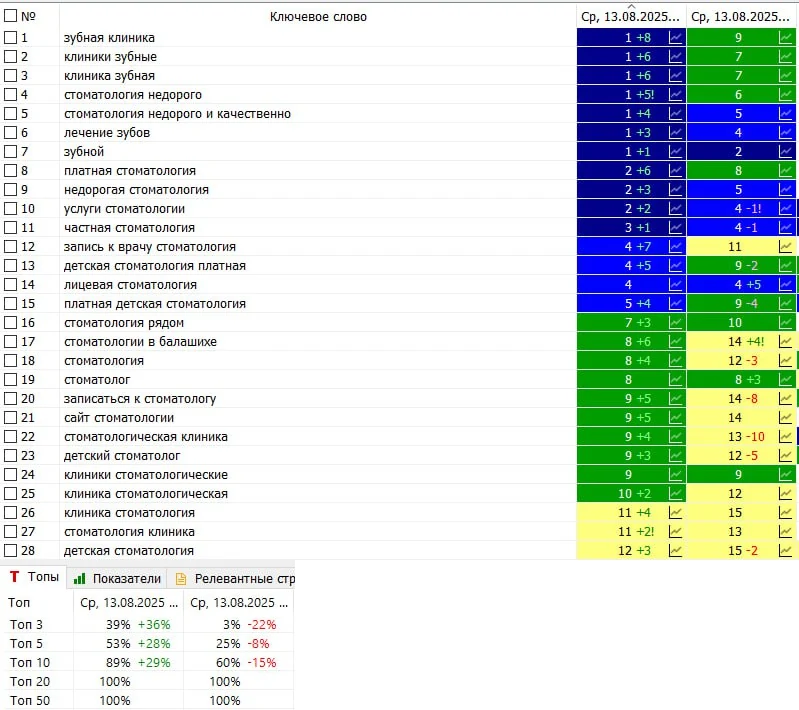Click '39%' value for Топ 3
Image resolution: width=799 pixels, height=710 pixels.
click(118, 624)
